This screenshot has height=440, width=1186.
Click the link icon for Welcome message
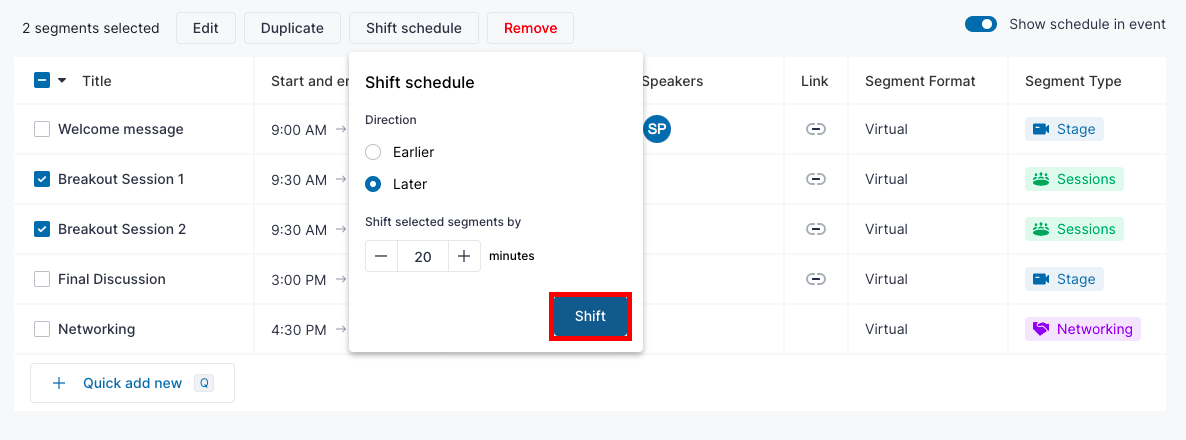click(815, 129)
